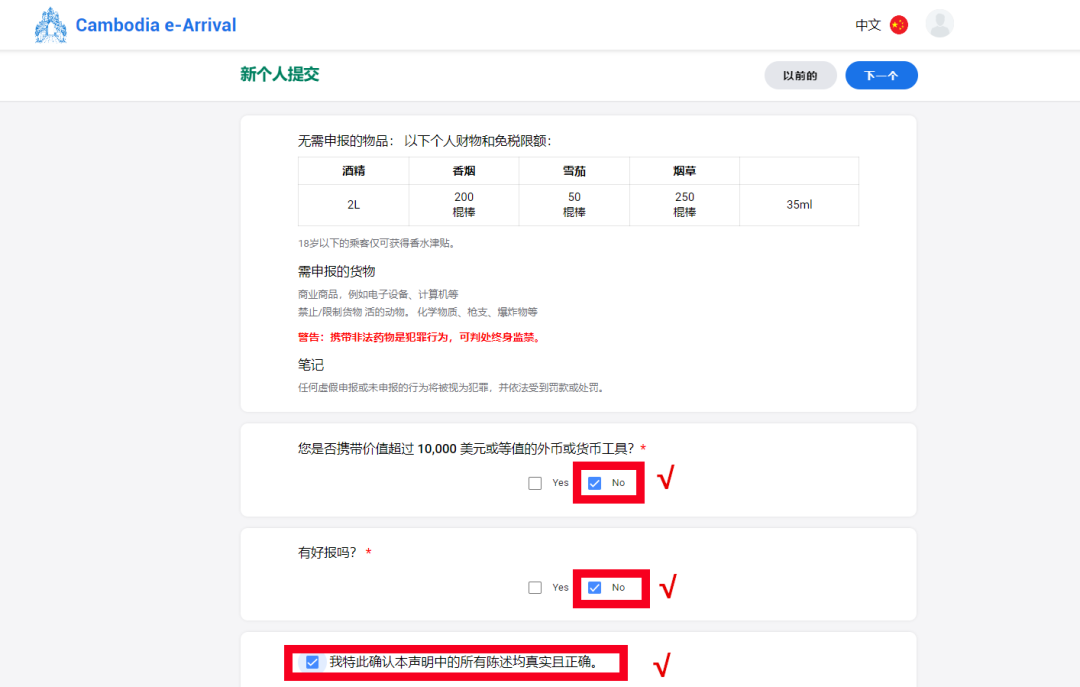Uncheck No for the 有好报吗 question
The width and height of the screenshot is (1080, 687).
coord(595,588)
